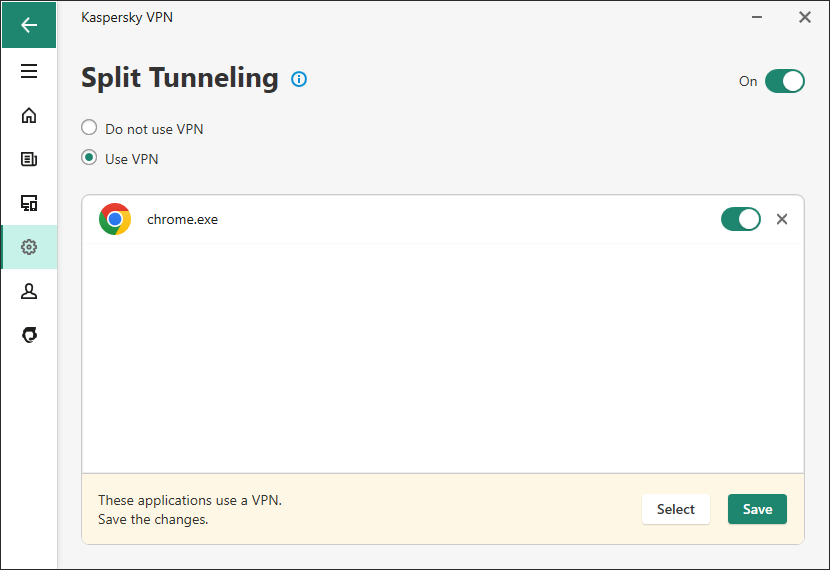Click the Chrome application icon
The height and width of the screenshot is (570, 830).
[x=115, y=219]
